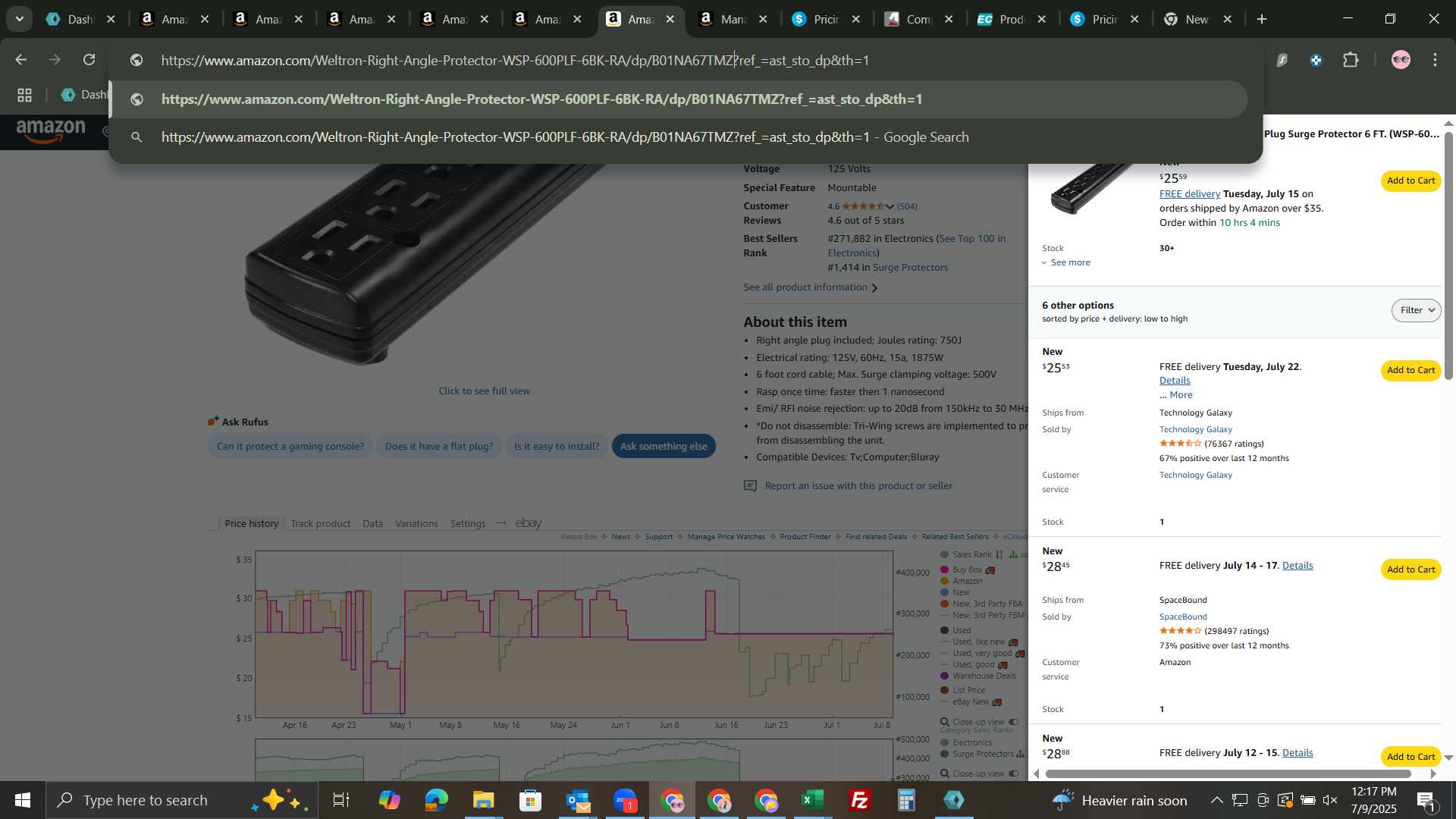This screenshot has height=819, width=1456.
Task: Click the Report an issue flag icon
Action: pos(750,486)
